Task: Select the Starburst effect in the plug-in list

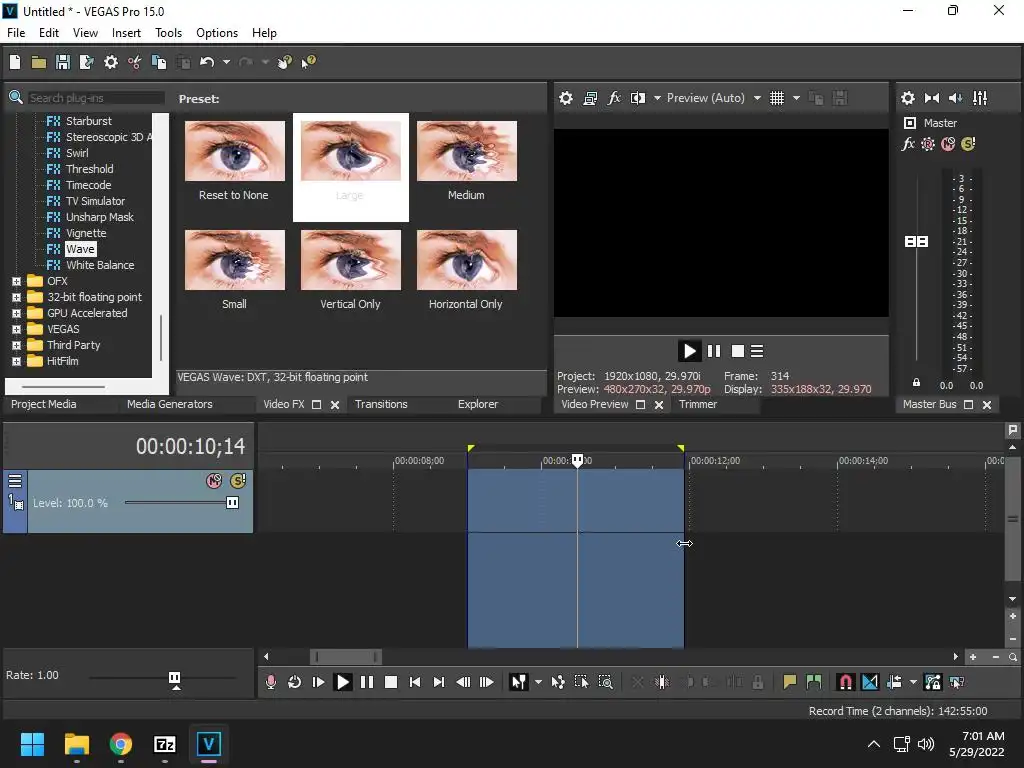Action: tap(89, 121)
